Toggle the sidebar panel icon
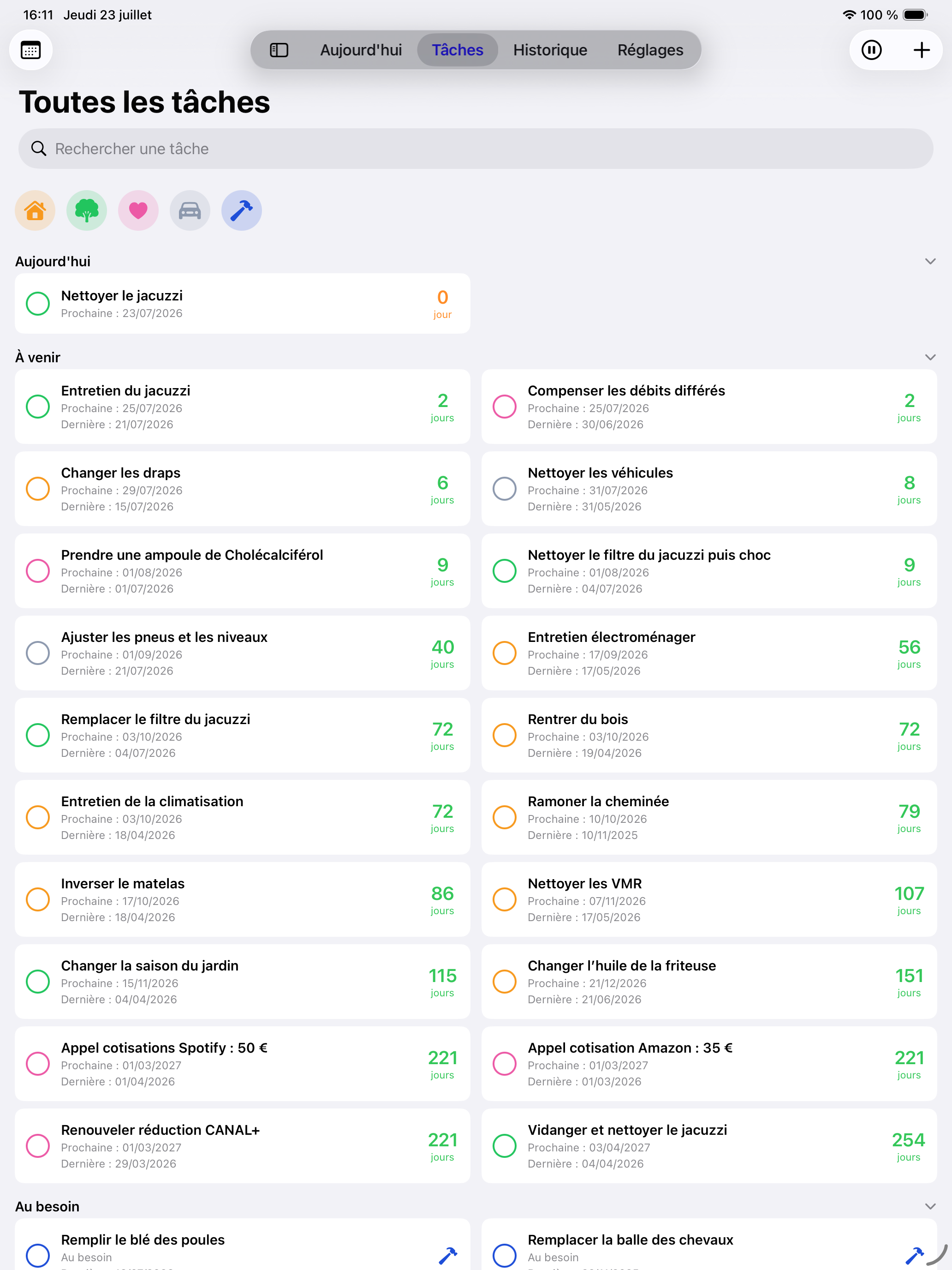Image resolution: width=952 pixels, height=1270 pixels. pyautogui.click(x=279, y=50)
